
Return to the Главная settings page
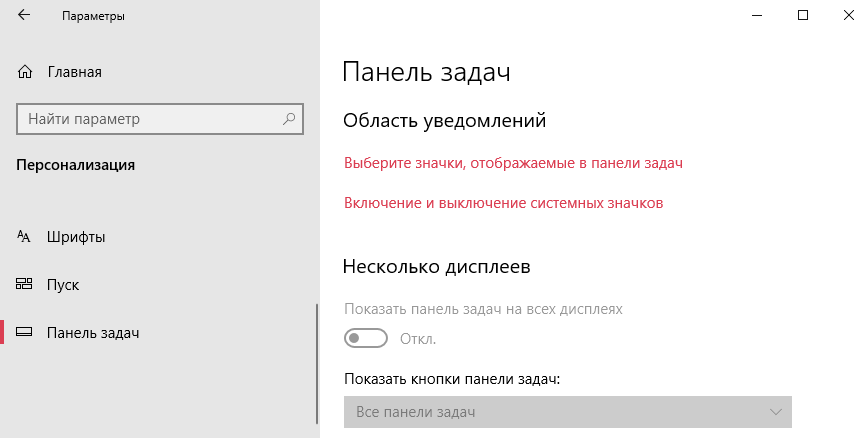pyautogui.click(x=74, y=72)
